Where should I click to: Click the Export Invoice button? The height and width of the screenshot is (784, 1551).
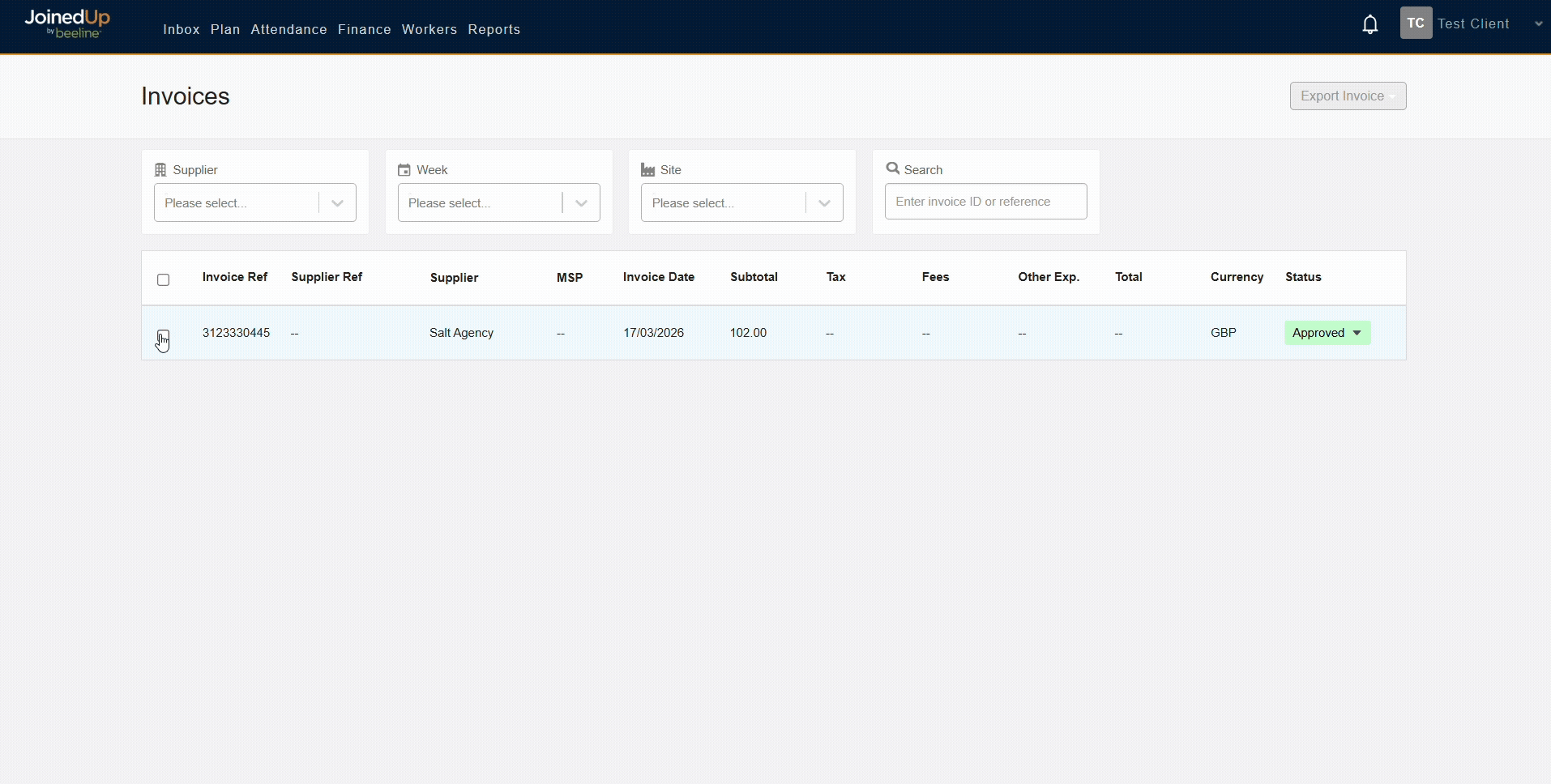(1347, 96)
